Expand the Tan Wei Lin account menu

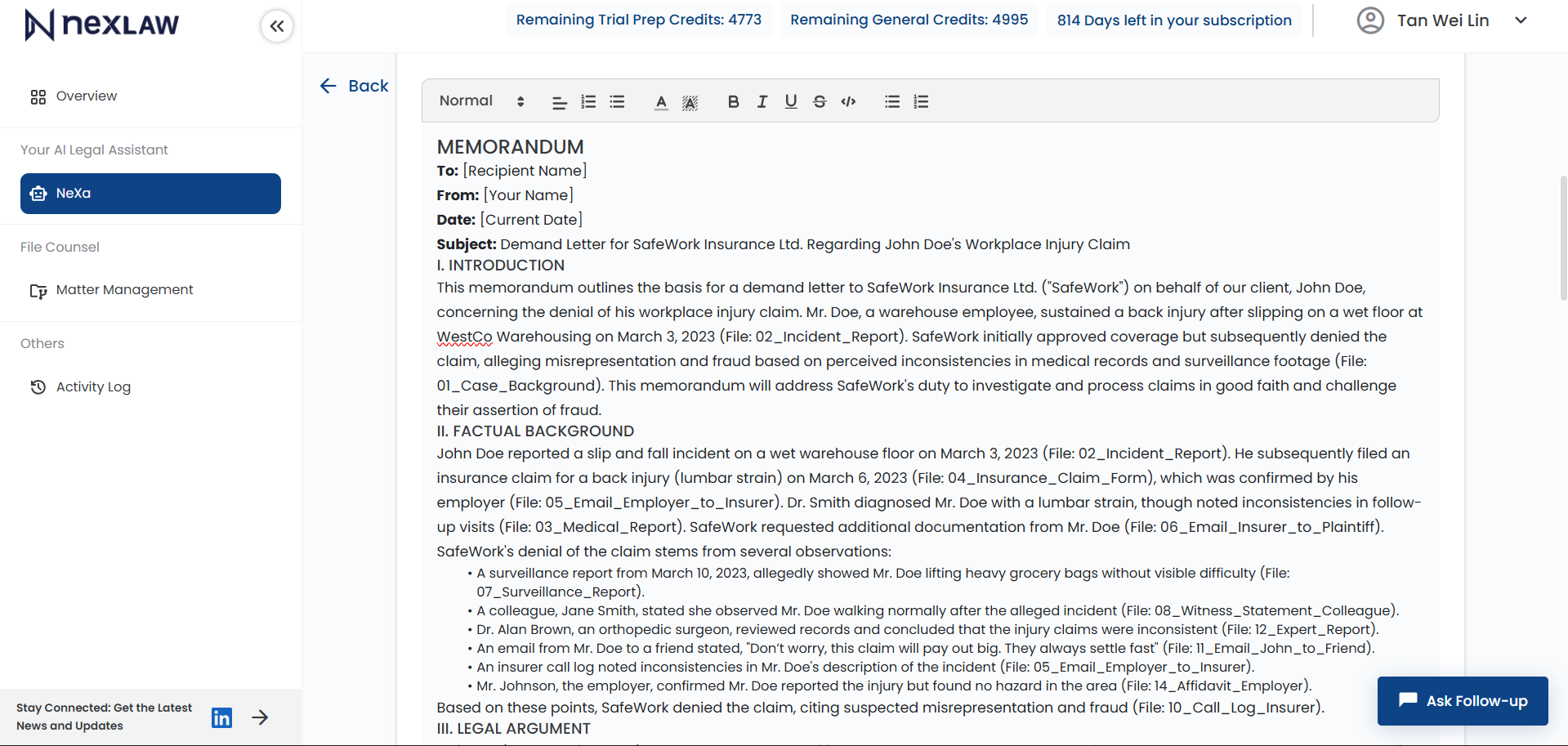pyautogui.click(x=1521, y=20)
